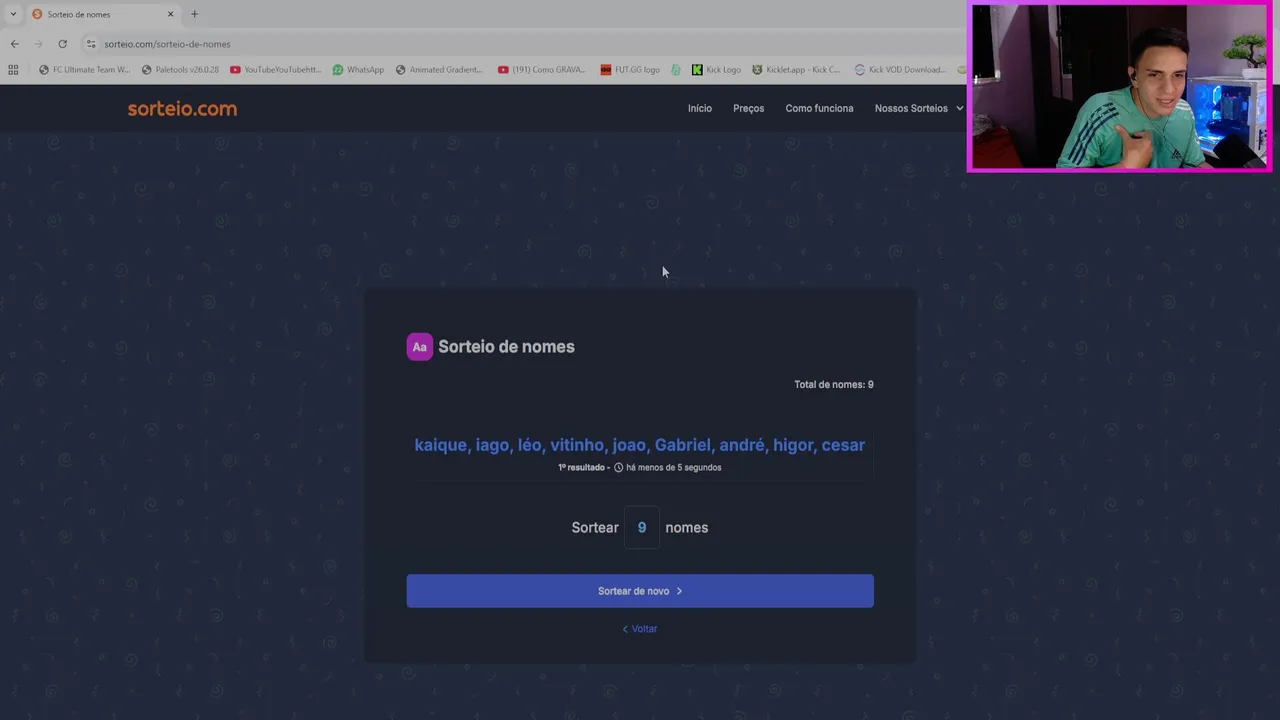1280x720 pixels.
Task: Open the apps grid in bookmarks bar
Action: click(x=13, y=70)
